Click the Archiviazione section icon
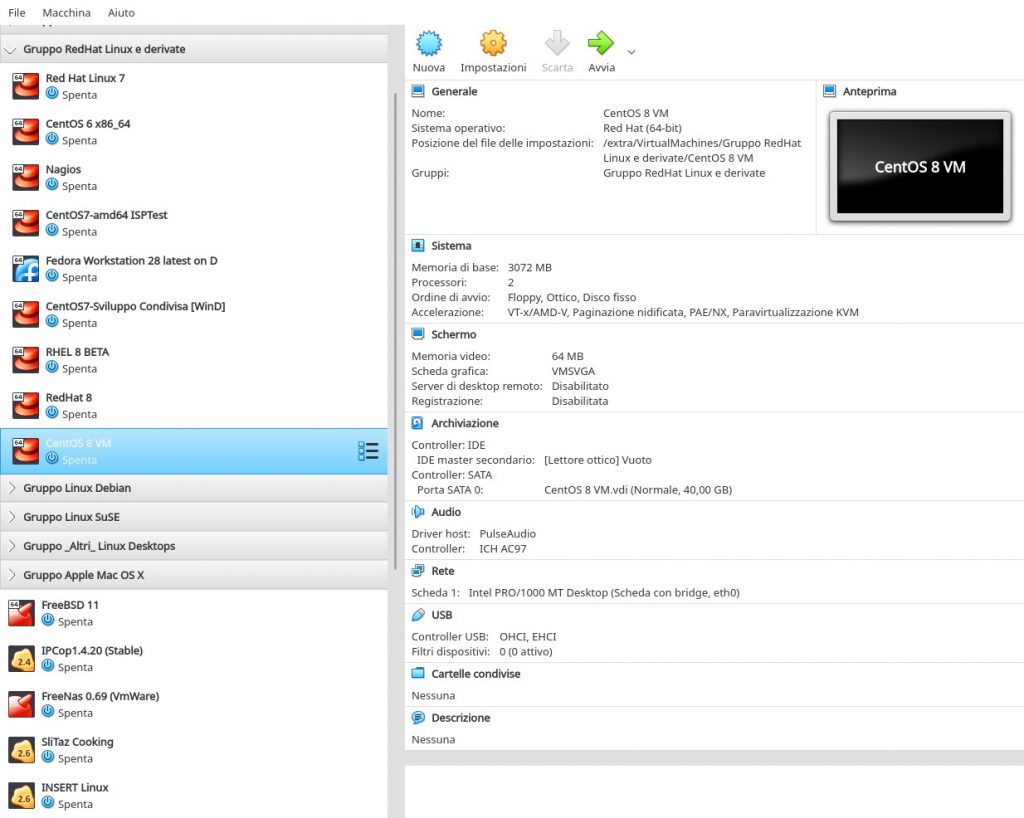This screenshot has height=818, width=1024. [418, 423]
